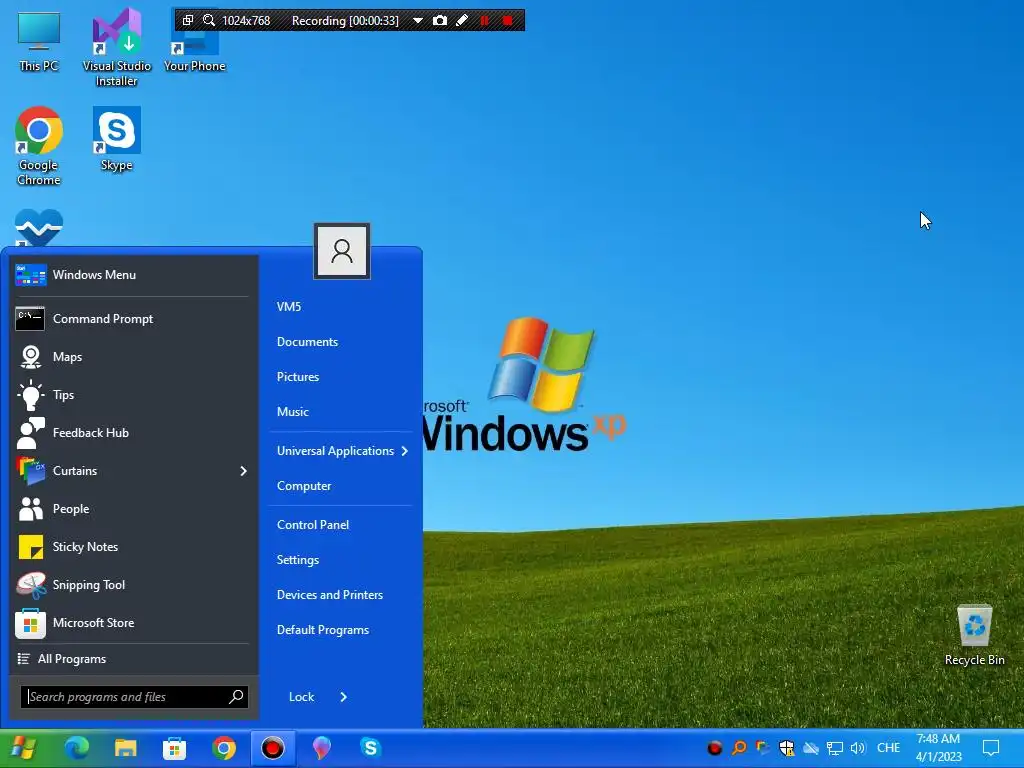Click the search magnifier icon in Start menu
This screenshot has height=768, width=1024.
[x=236, y=697]
